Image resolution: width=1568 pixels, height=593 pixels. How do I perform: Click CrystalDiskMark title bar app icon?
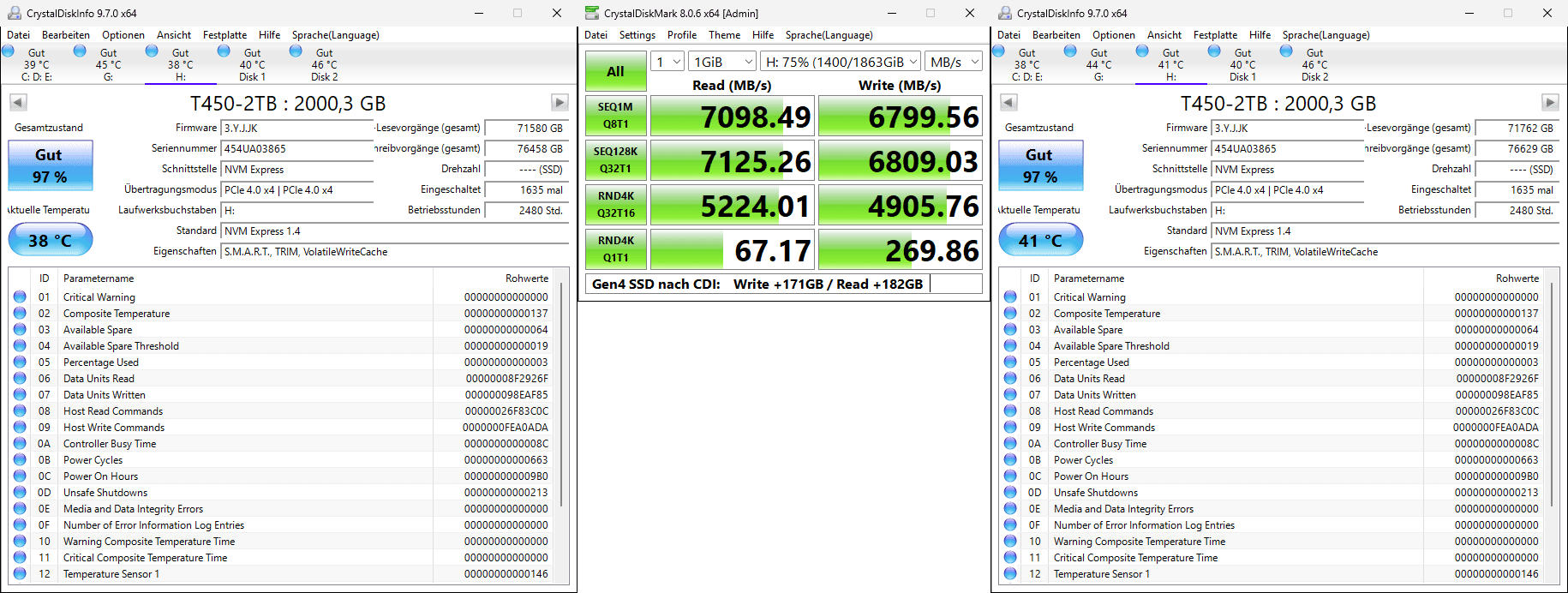click(592, 13)
